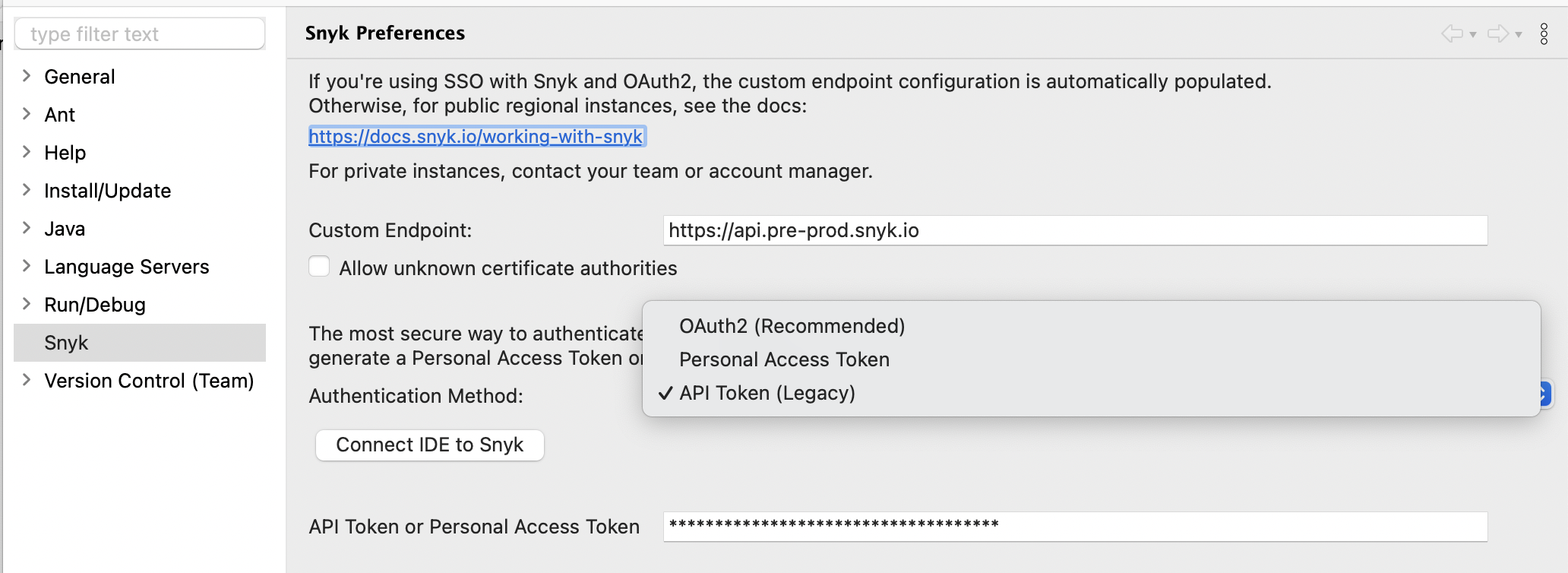Expand the Ant tree node
Image resolution: width=1568 pixels, height=573 pixels.
[x=27, y=114]
